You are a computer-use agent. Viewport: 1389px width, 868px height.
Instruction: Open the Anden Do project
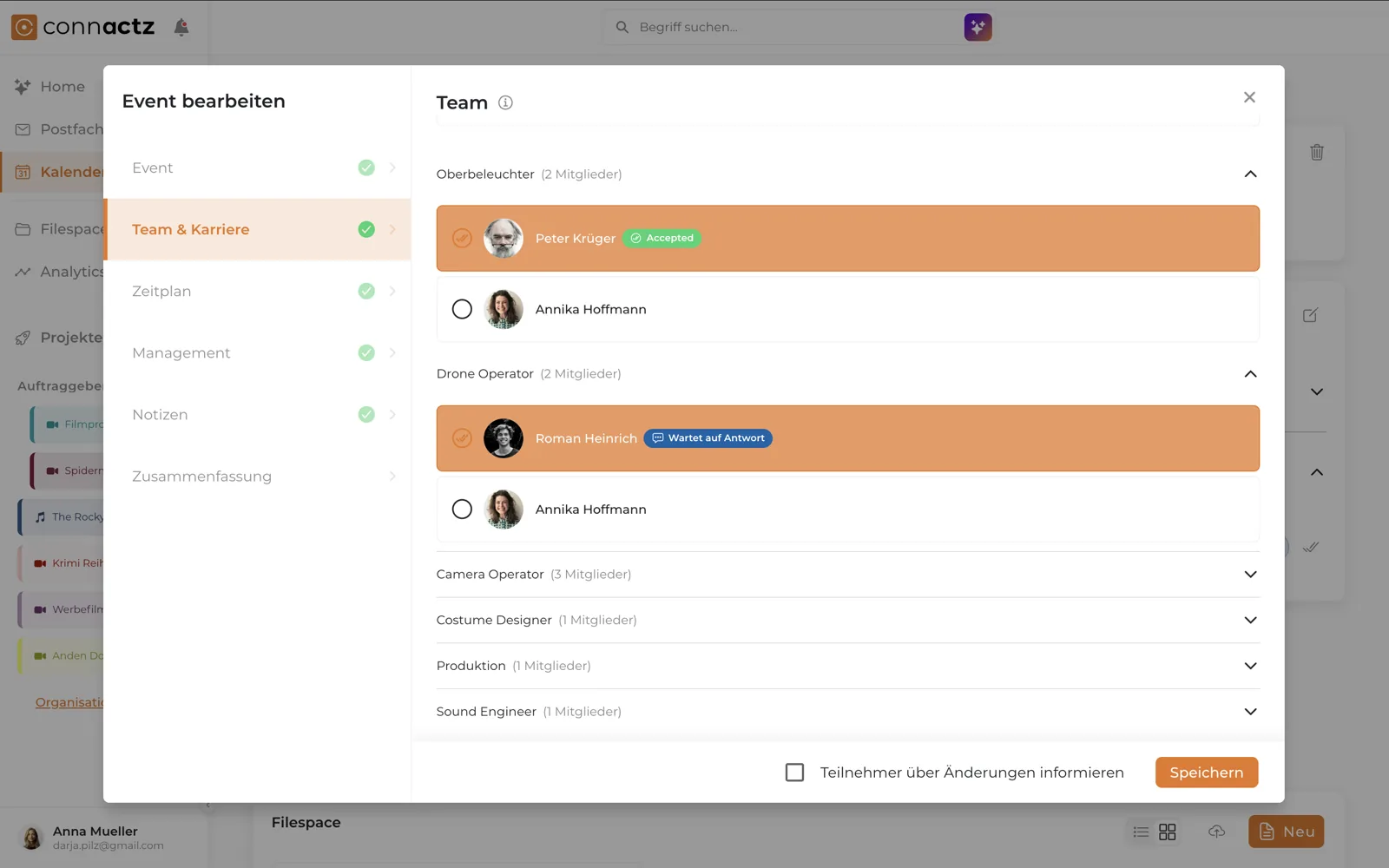tap(61, 655)
